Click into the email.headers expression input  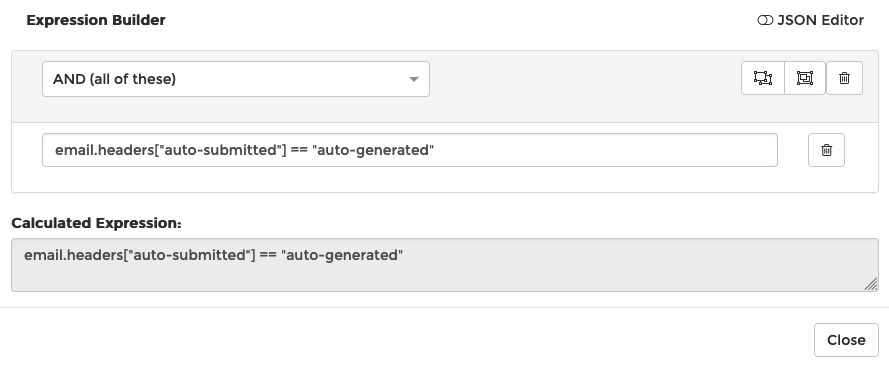pos(409,150)
